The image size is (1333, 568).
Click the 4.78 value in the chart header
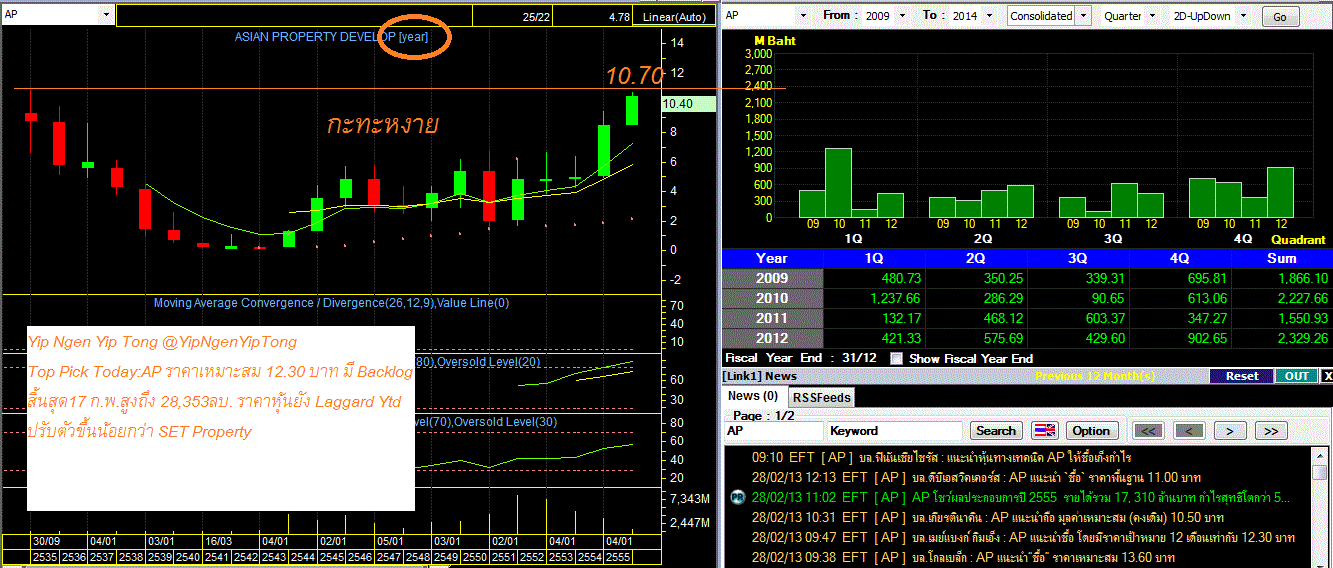click(x=619, y=17)
